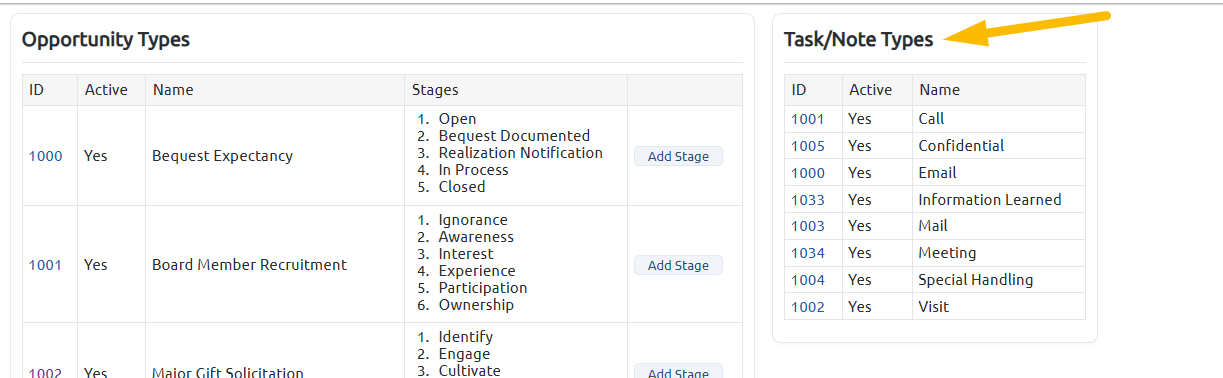The height and width of the screenshot is (378, 1223).
Task: Click the Mail name cell
Action: point(998,226)
